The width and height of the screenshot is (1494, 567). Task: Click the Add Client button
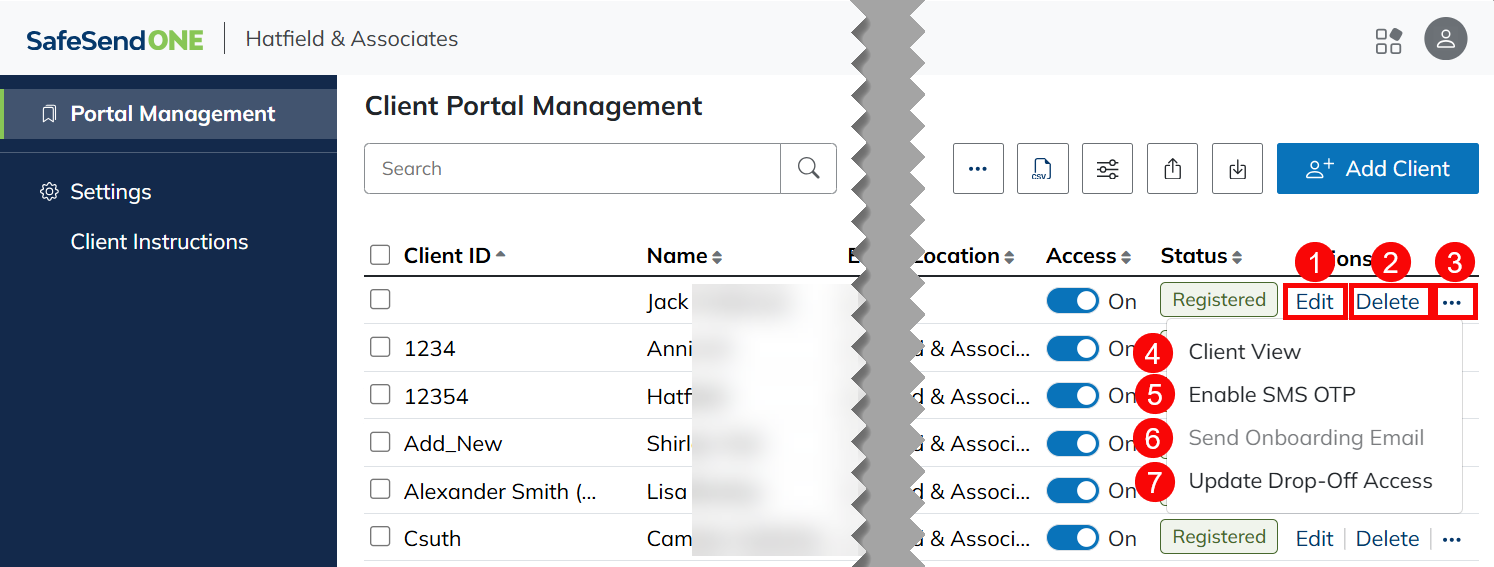point(1377,168)
